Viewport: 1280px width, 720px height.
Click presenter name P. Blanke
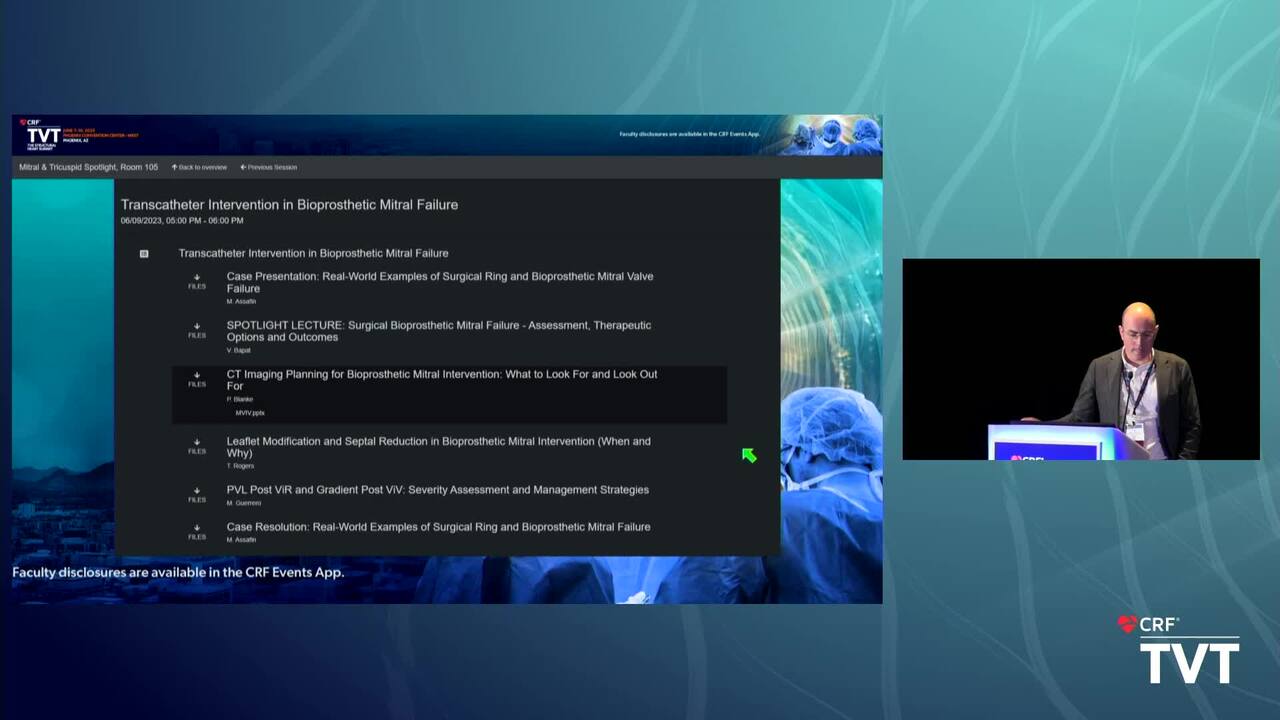click(240, 399)
